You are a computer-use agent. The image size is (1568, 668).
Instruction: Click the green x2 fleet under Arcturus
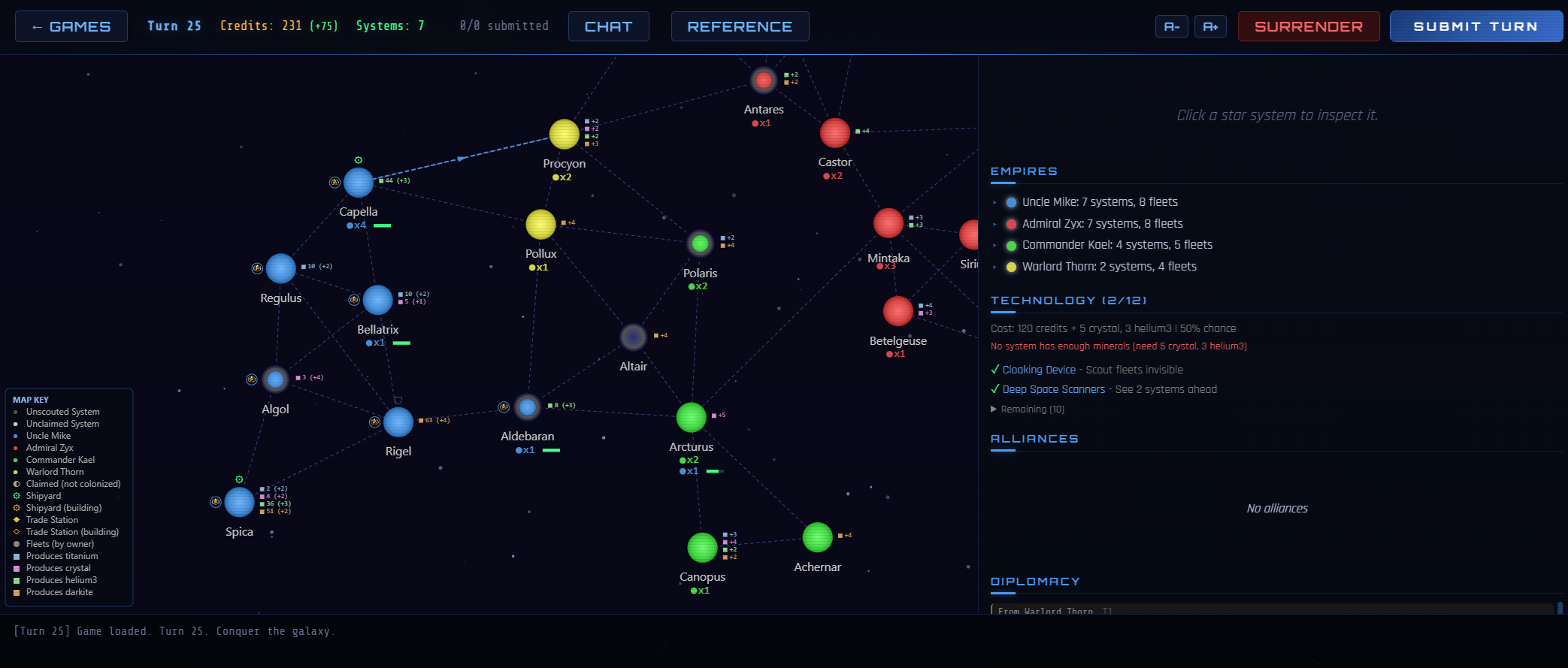[x=689, y=460]
